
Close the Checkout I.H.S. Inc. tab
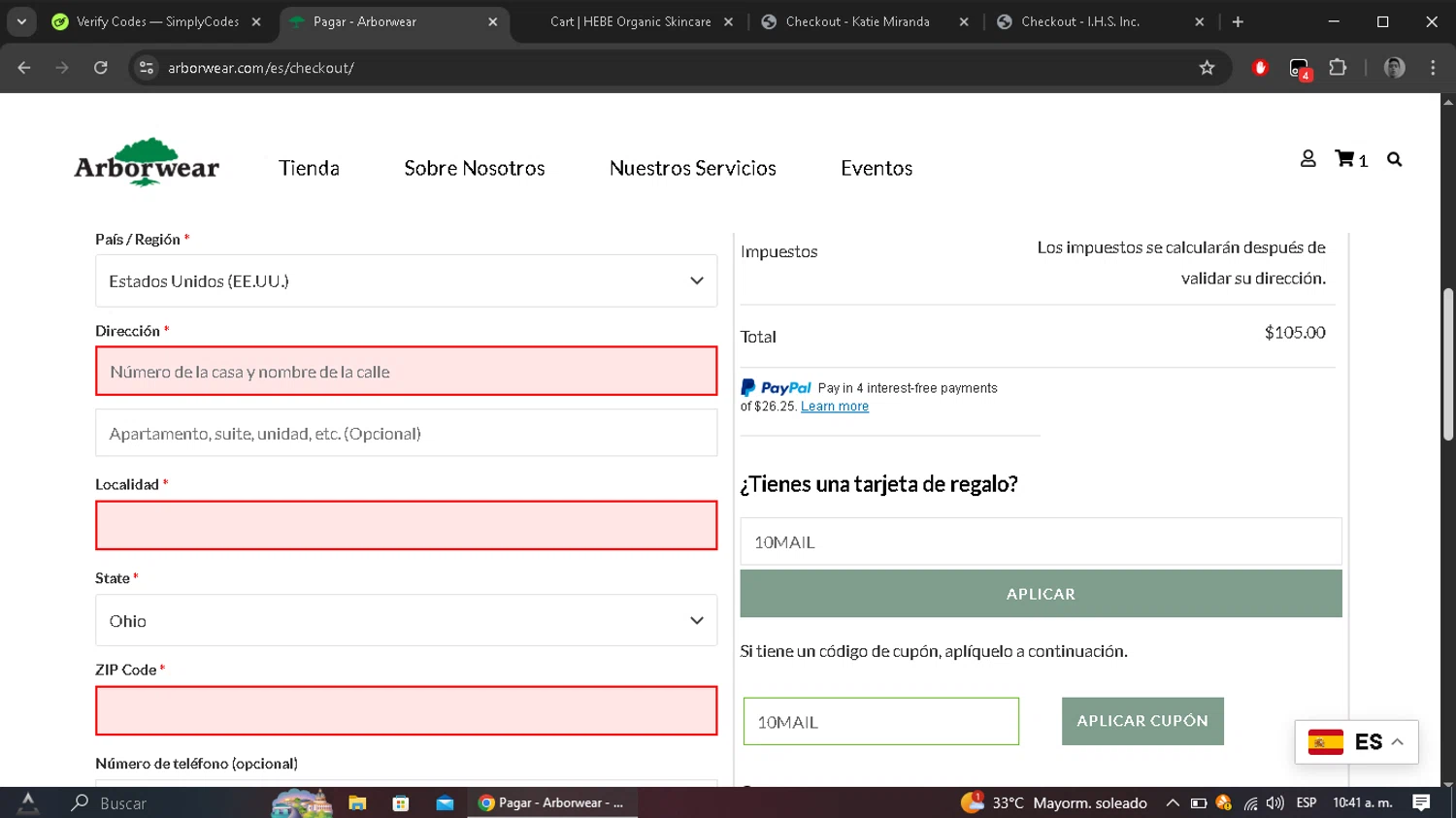click(x=1200, y=21)
